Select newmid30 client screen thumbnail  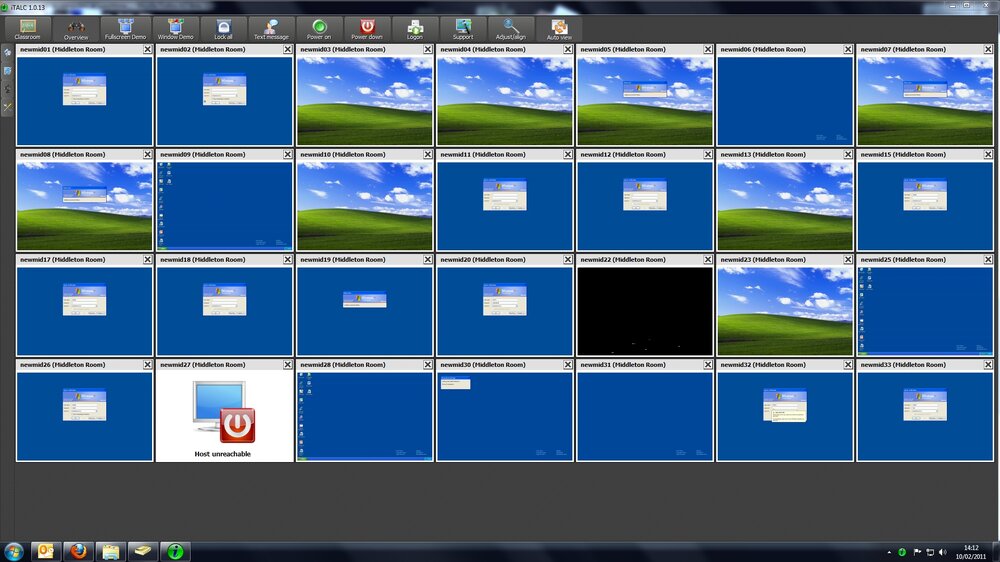click(504, 417)
